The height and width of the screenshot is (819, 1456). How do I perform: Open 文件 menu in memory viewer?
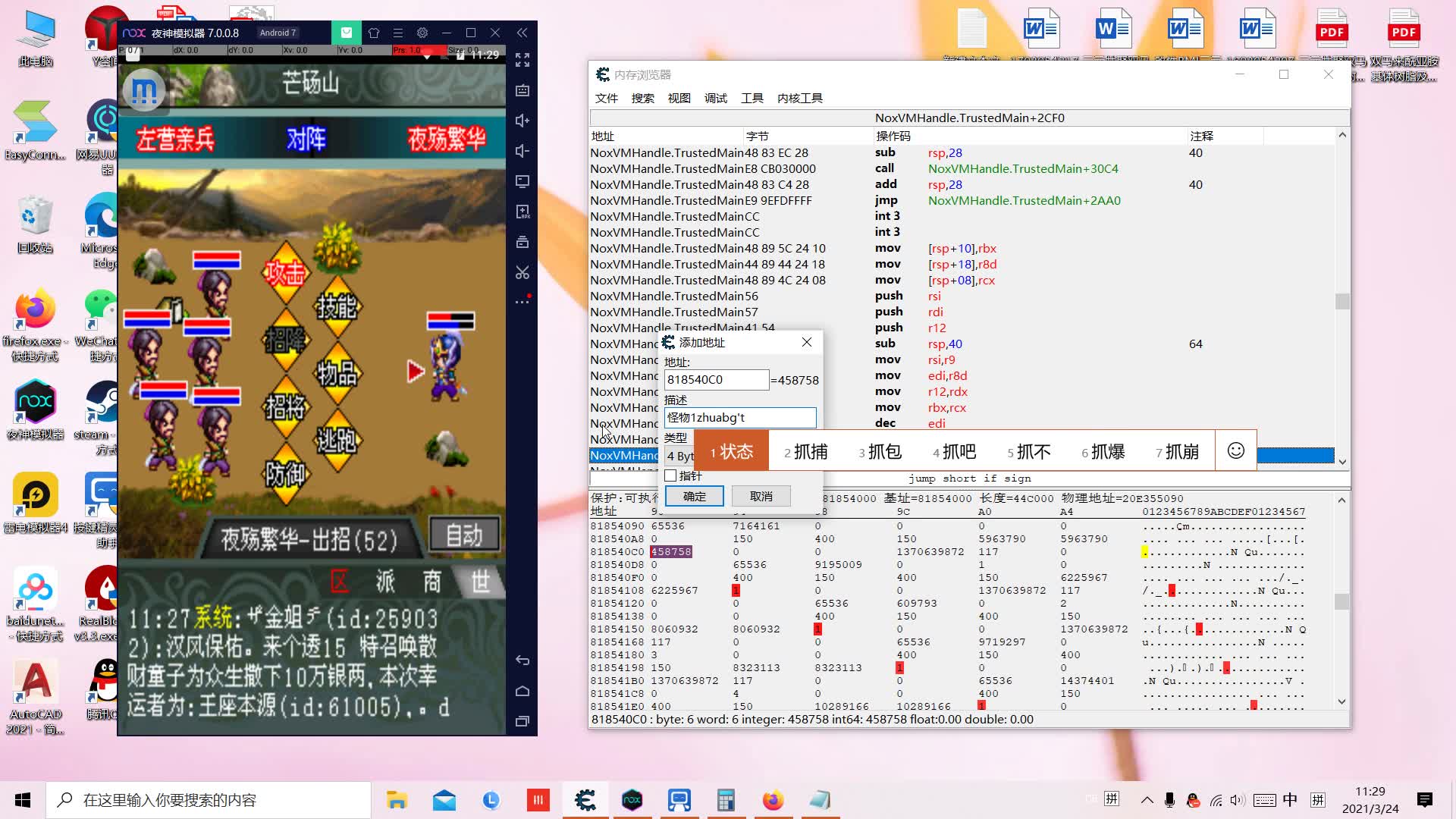606,98
